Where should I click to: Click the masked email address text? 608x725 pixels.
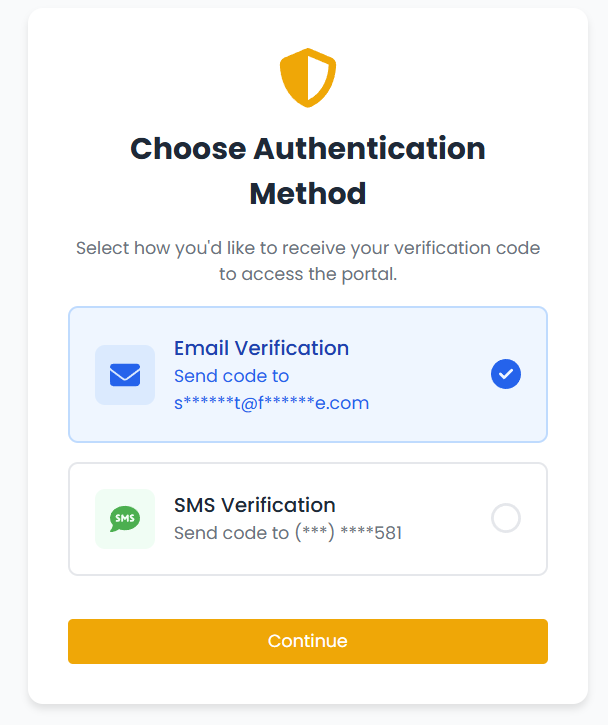(271, 403)
